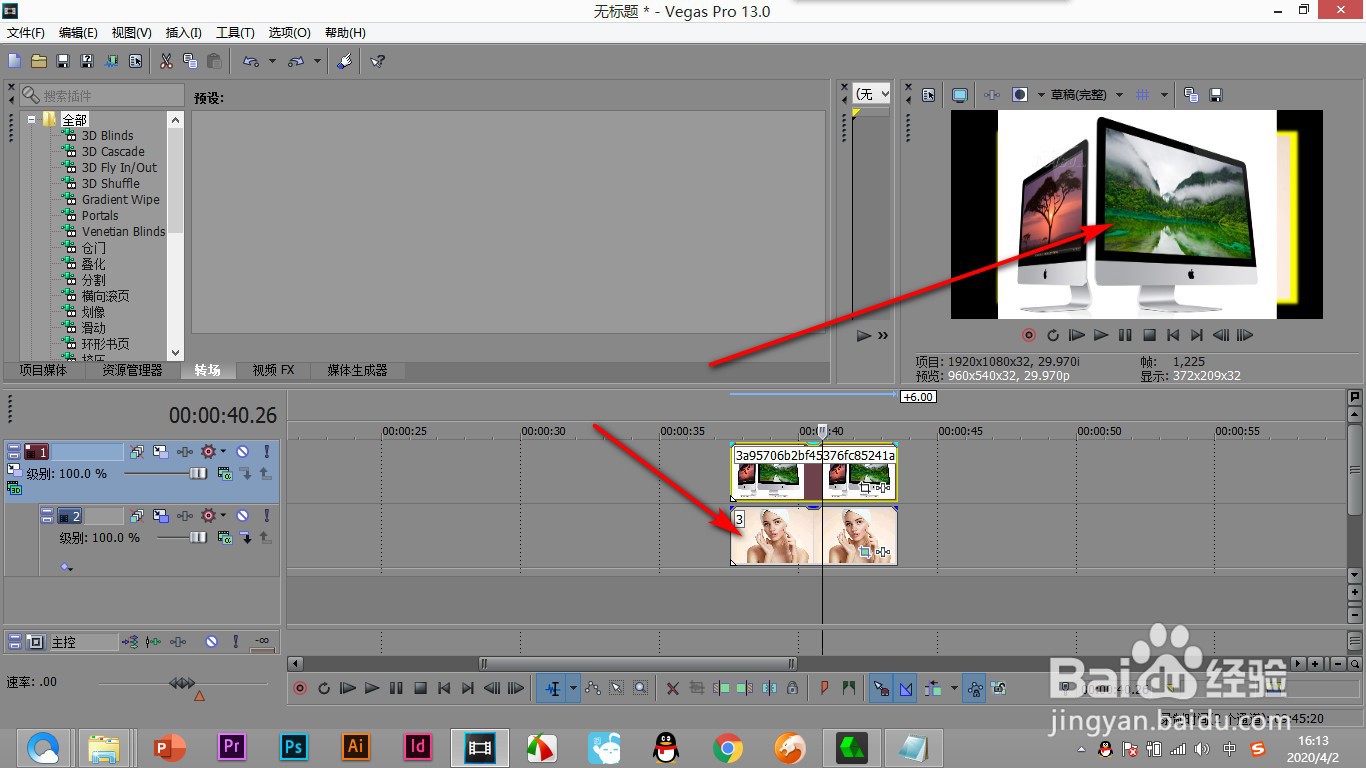Viewport: 1366px width, 768px height.
Task: Click the 搜索插件 search field
Action: [x=100, y=95]
